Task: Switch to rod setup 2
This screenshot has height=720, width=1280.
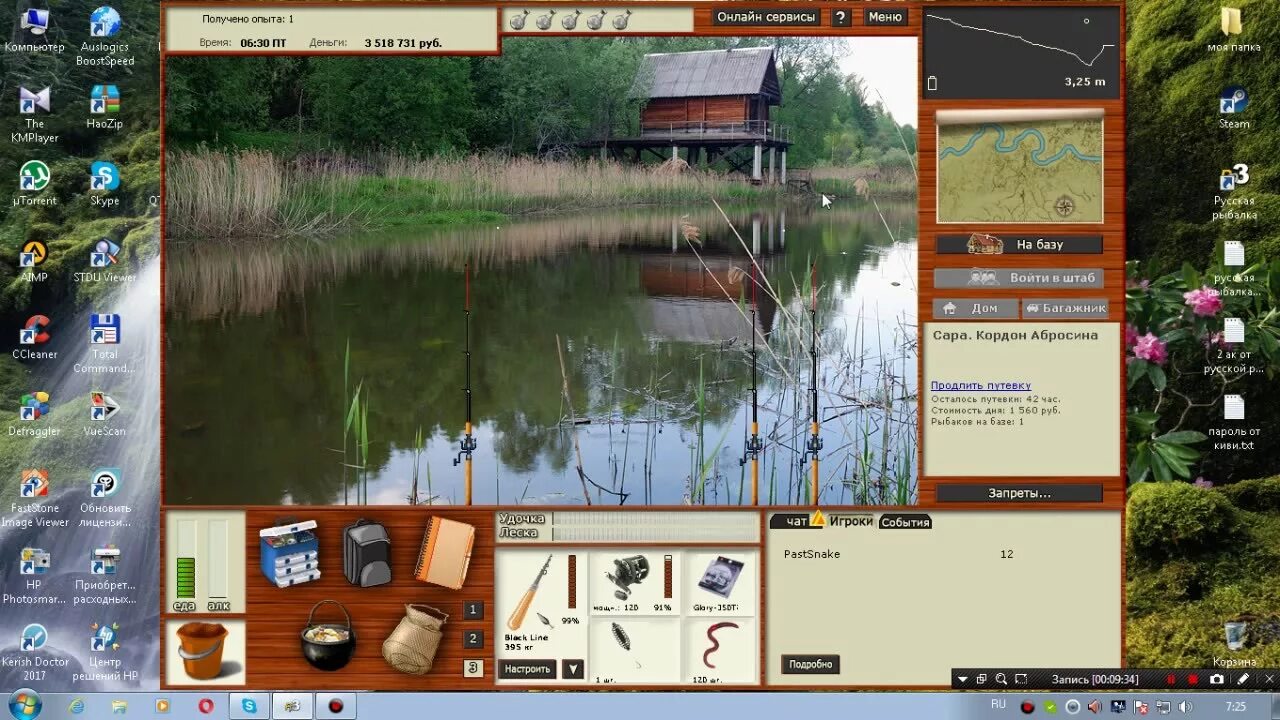Action: (x=473, y=639)
